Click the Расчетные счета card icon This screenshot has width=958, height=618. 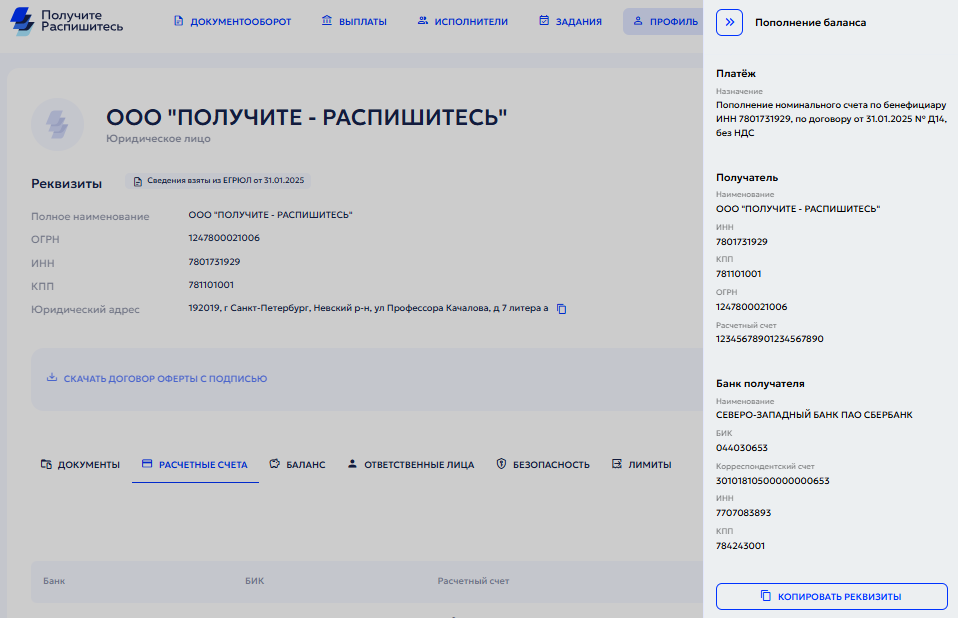[x=147, y=464]
